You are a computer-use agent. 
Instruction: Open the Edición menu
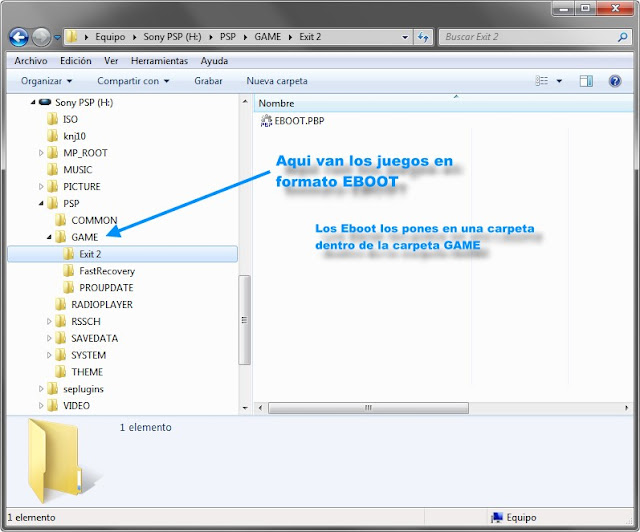point(76,61)
